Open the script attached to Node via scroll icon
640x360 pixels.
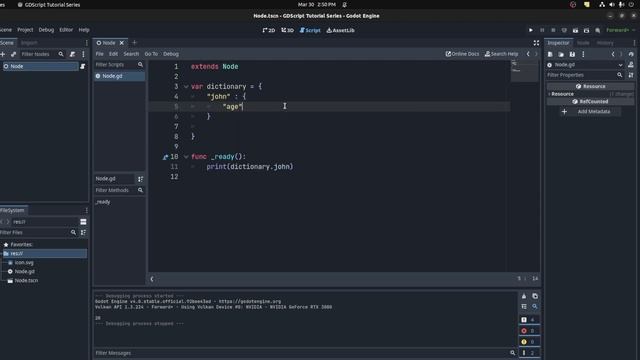pyautogui.click(x=82, y=66)
